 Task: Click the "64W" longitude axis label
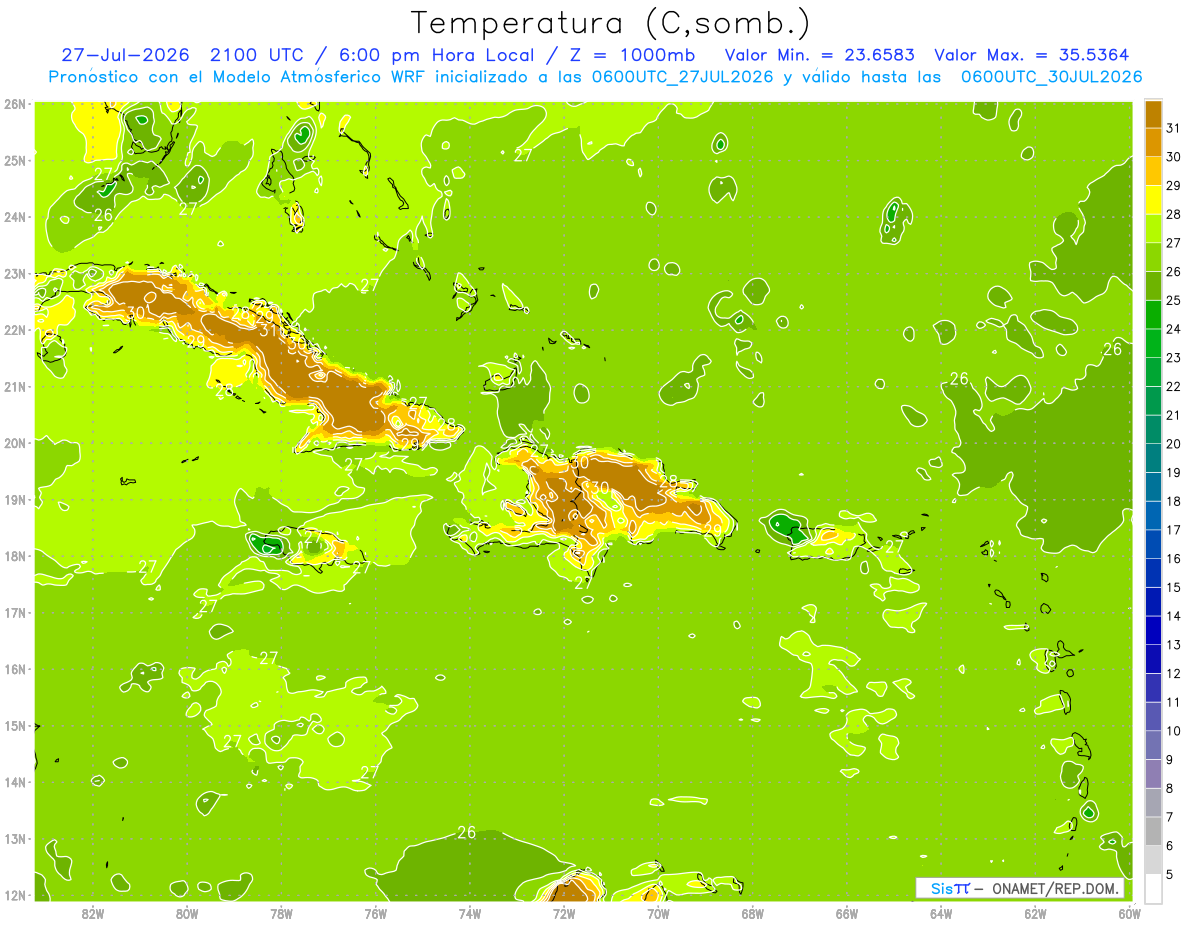point(941,912)
